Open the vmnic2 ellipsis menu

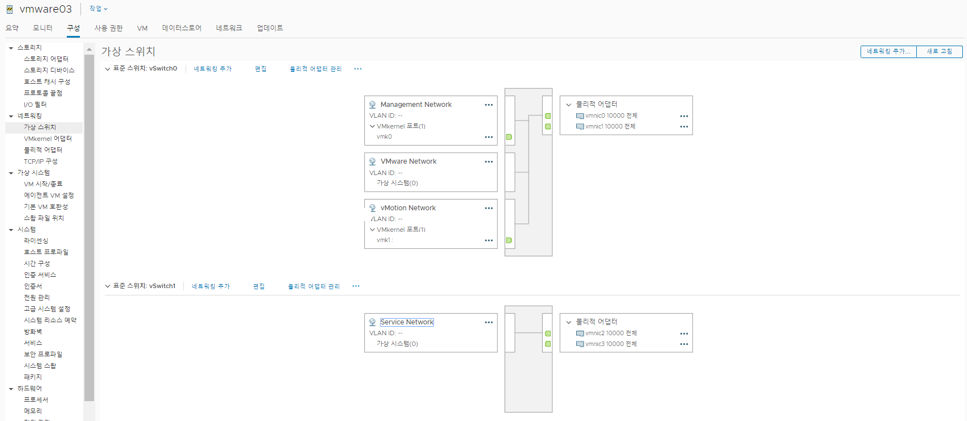[684, 333]
